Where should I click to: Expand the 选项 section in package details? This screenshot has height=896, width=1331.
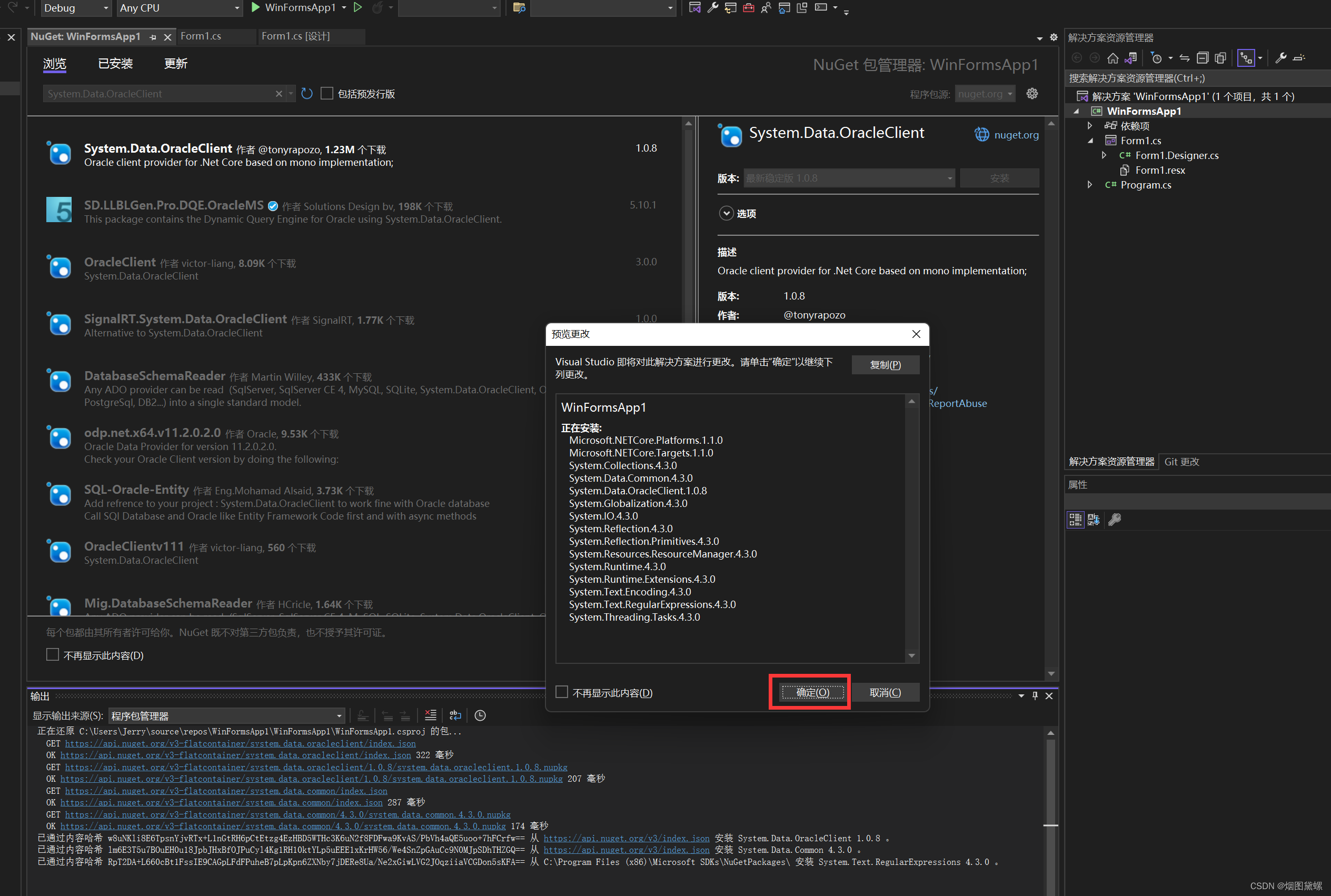coord(727,213)
